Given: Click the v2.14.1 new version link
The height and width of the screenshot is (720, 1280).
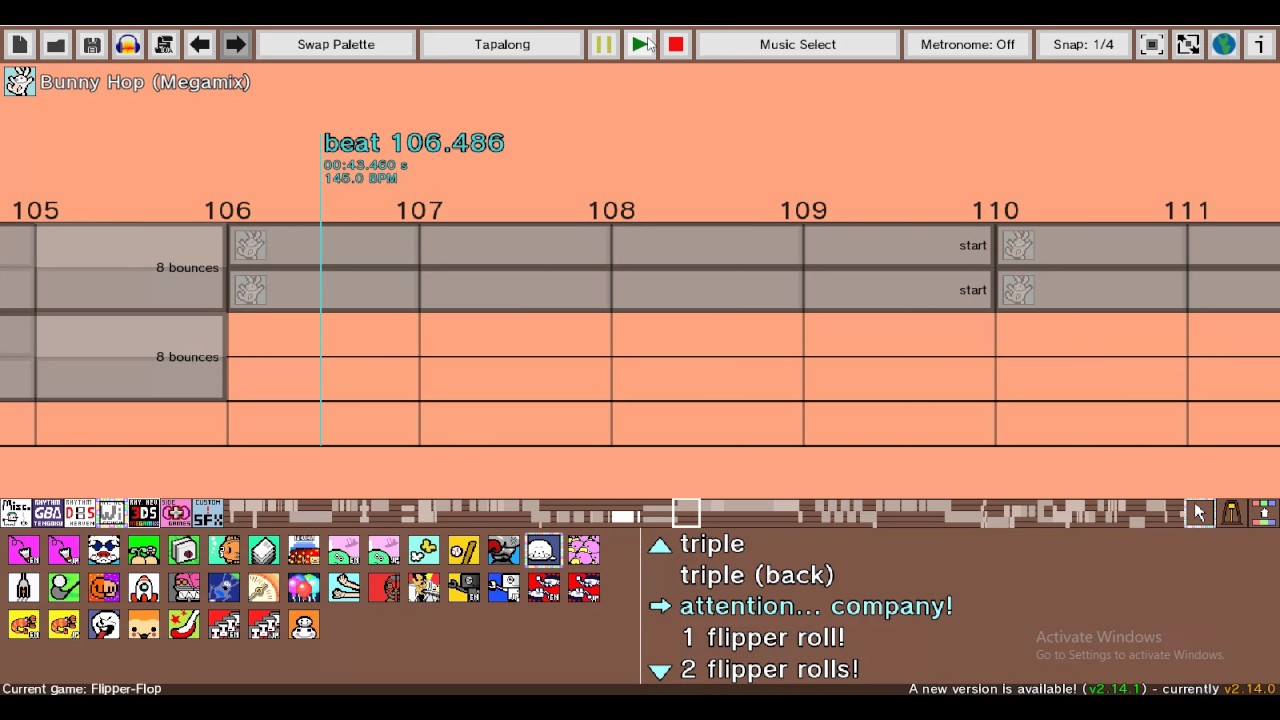Looking at the screenshot, I should point(1116,689).
